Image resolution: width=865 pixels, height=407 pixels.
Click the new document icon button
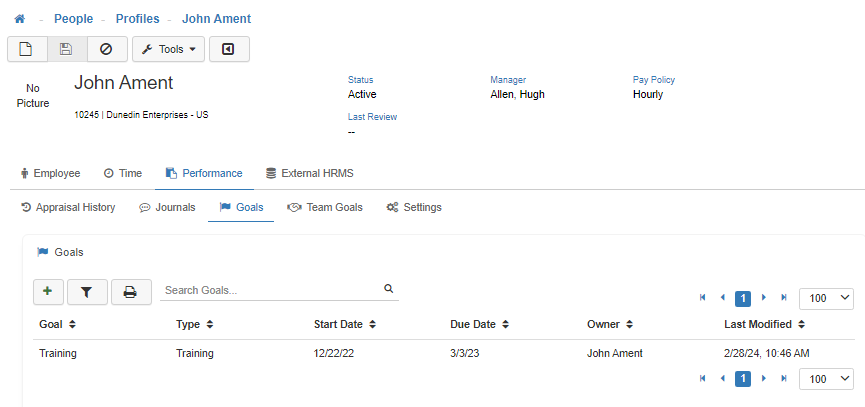27,49
